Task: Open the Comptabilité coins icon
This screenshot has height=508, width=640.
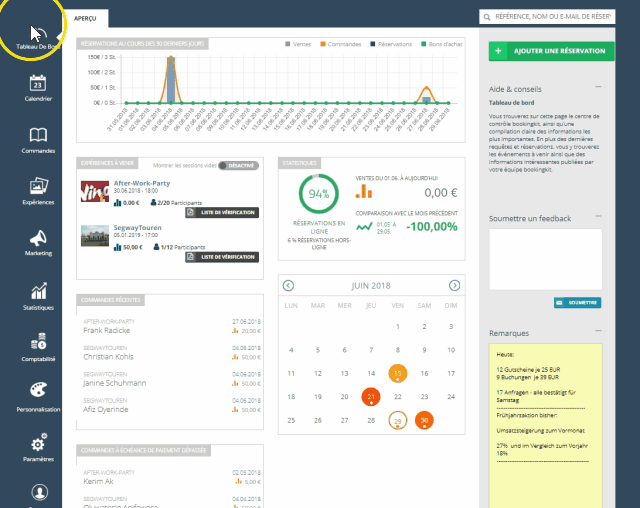Action: 38,342
